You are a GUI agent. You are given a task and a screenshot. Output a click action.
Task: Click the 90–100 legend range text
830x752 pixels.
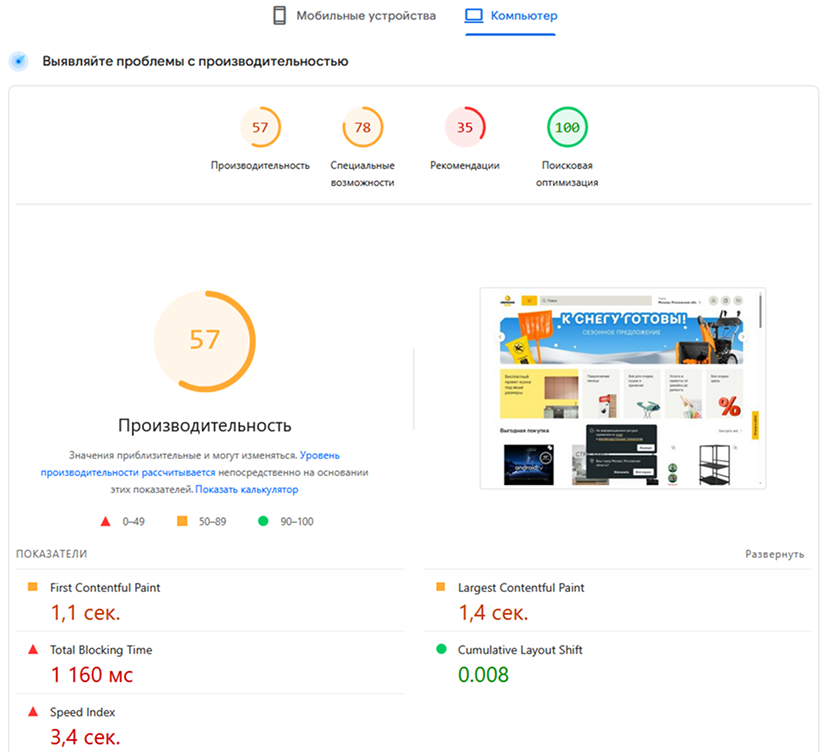[x=297, y=522]
